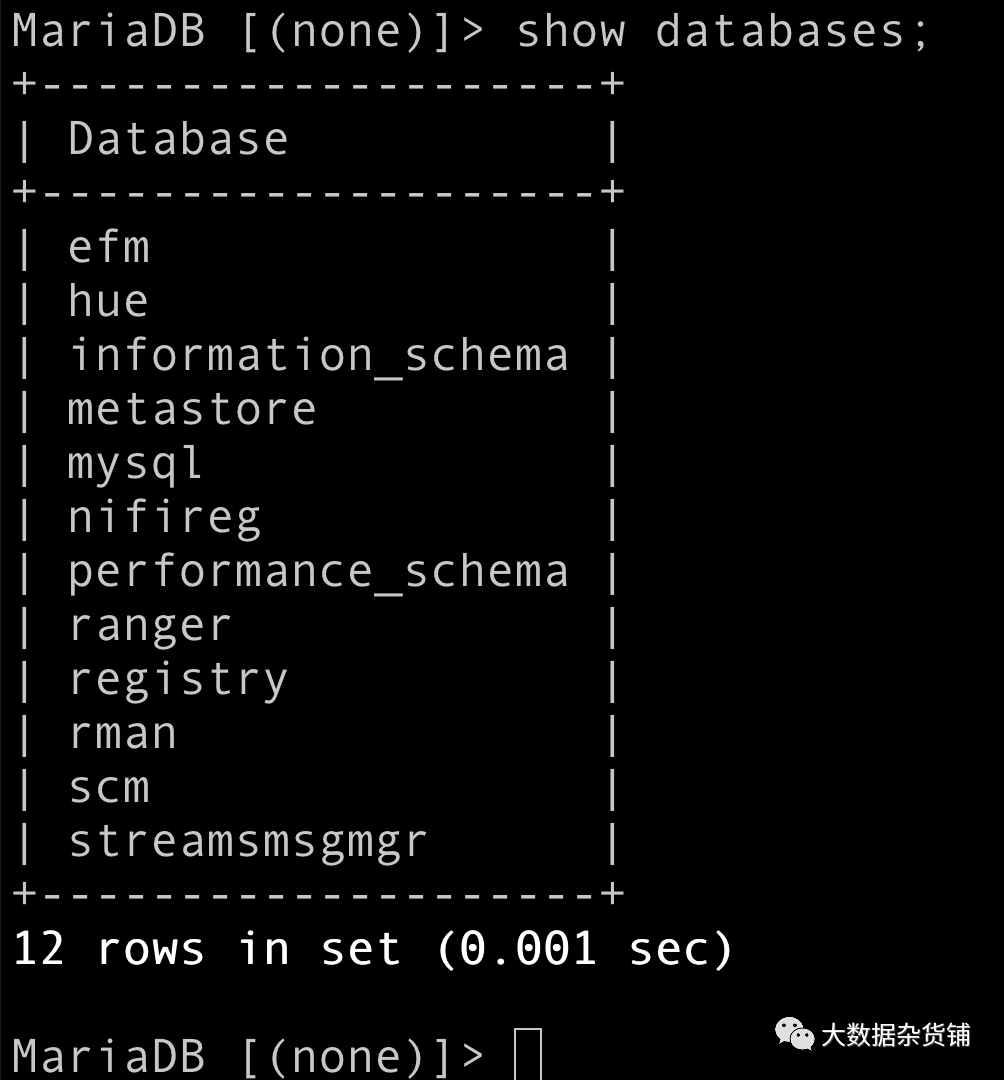Click the "show databases;" command text
The height and width of the screenshot is (1080, 1004).
click(x=722, y=31)
